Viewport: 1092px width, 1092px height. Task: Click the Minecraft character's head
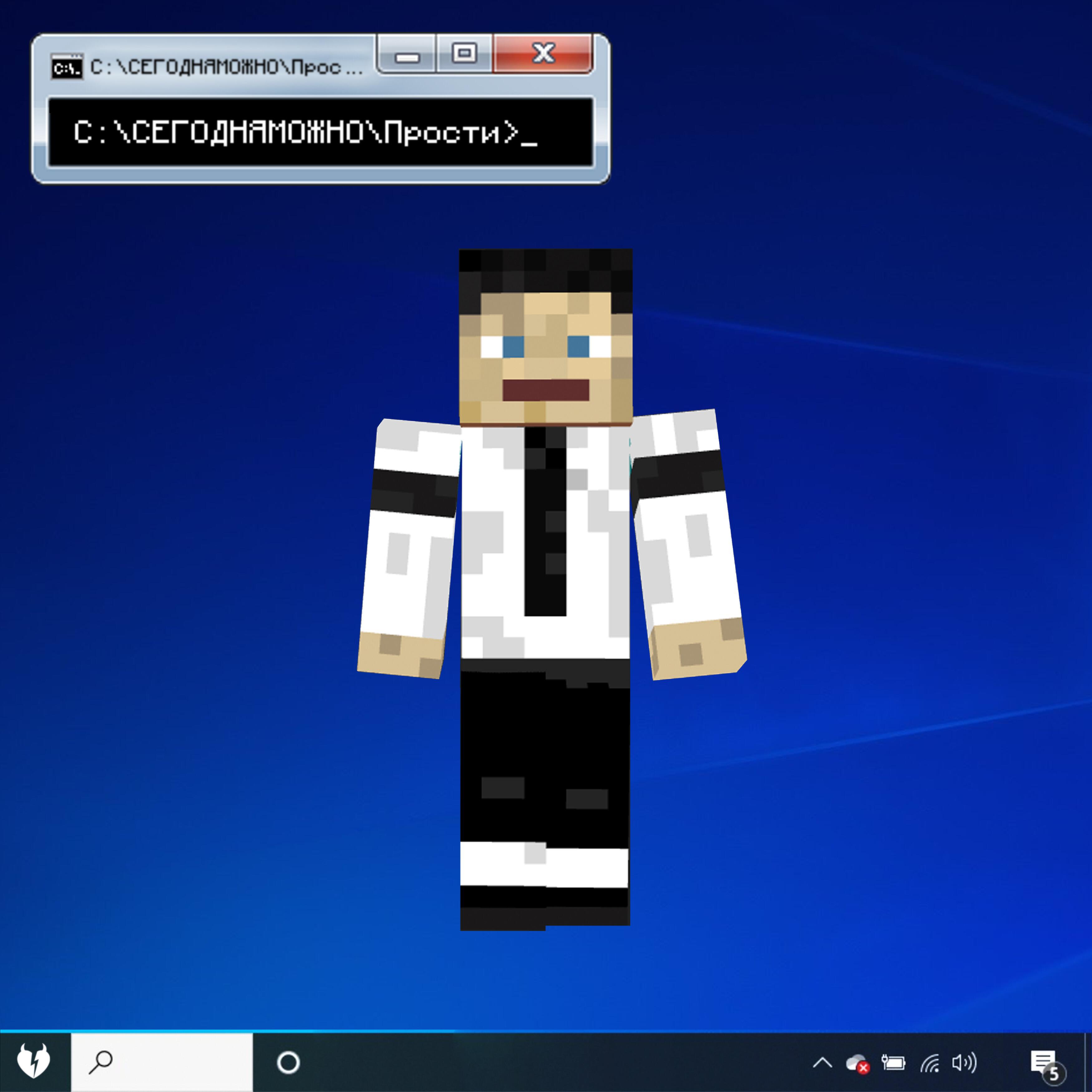click(545, 336)
